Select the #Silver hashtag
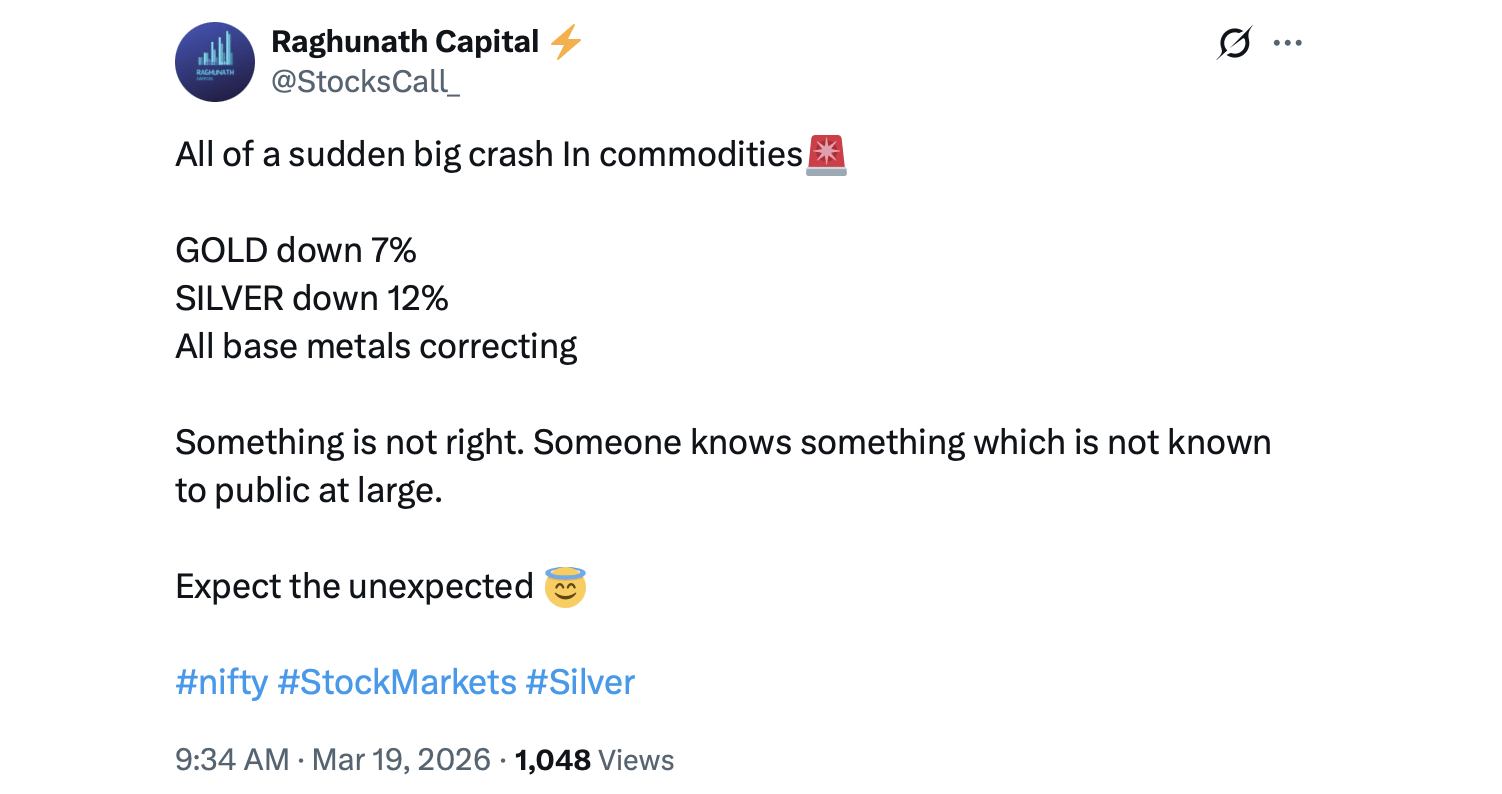 pyautogui.click(x=580, y=682)
